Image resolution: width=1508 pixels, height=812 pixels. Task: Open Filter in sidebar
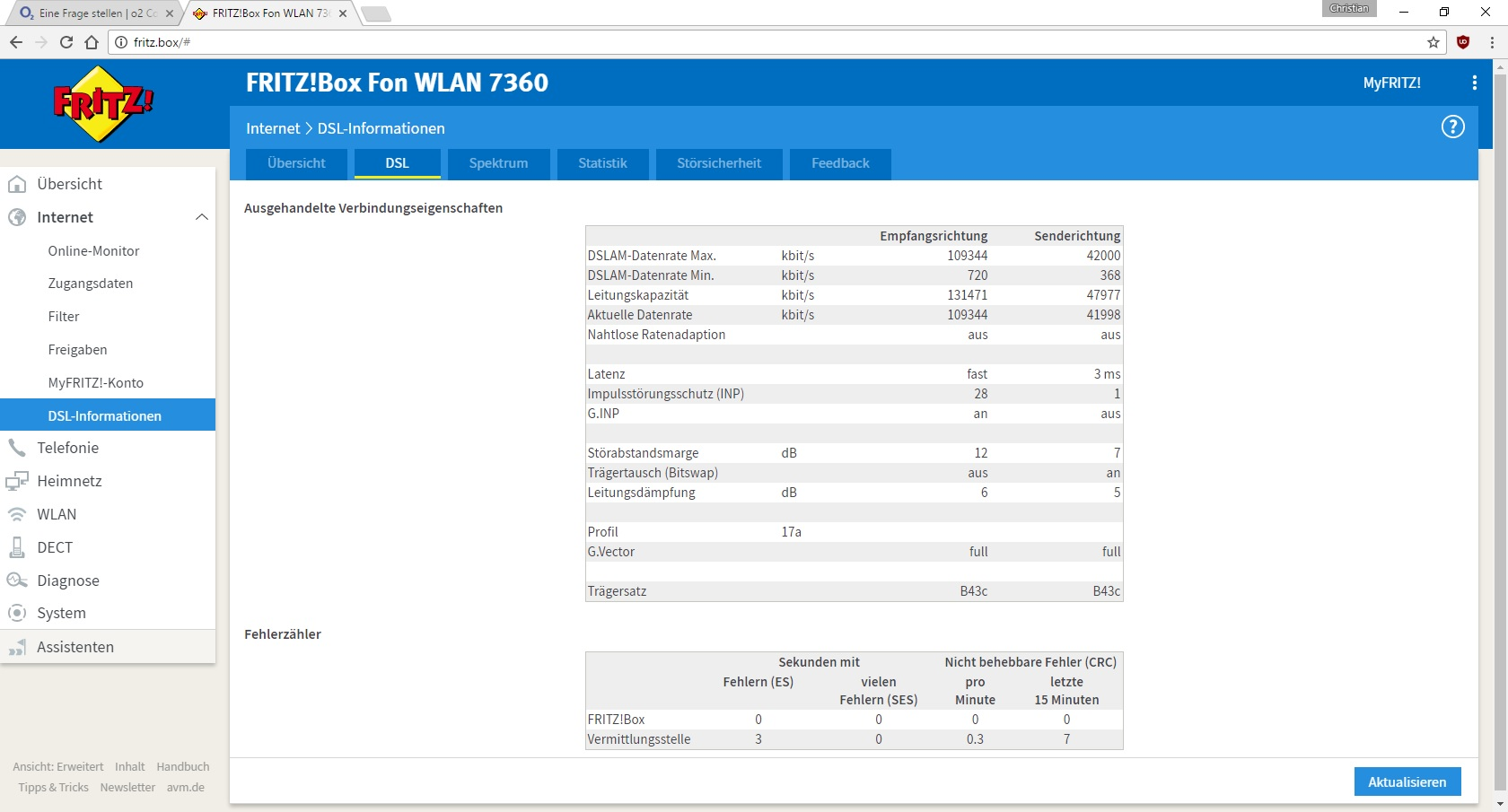(64, 317)
